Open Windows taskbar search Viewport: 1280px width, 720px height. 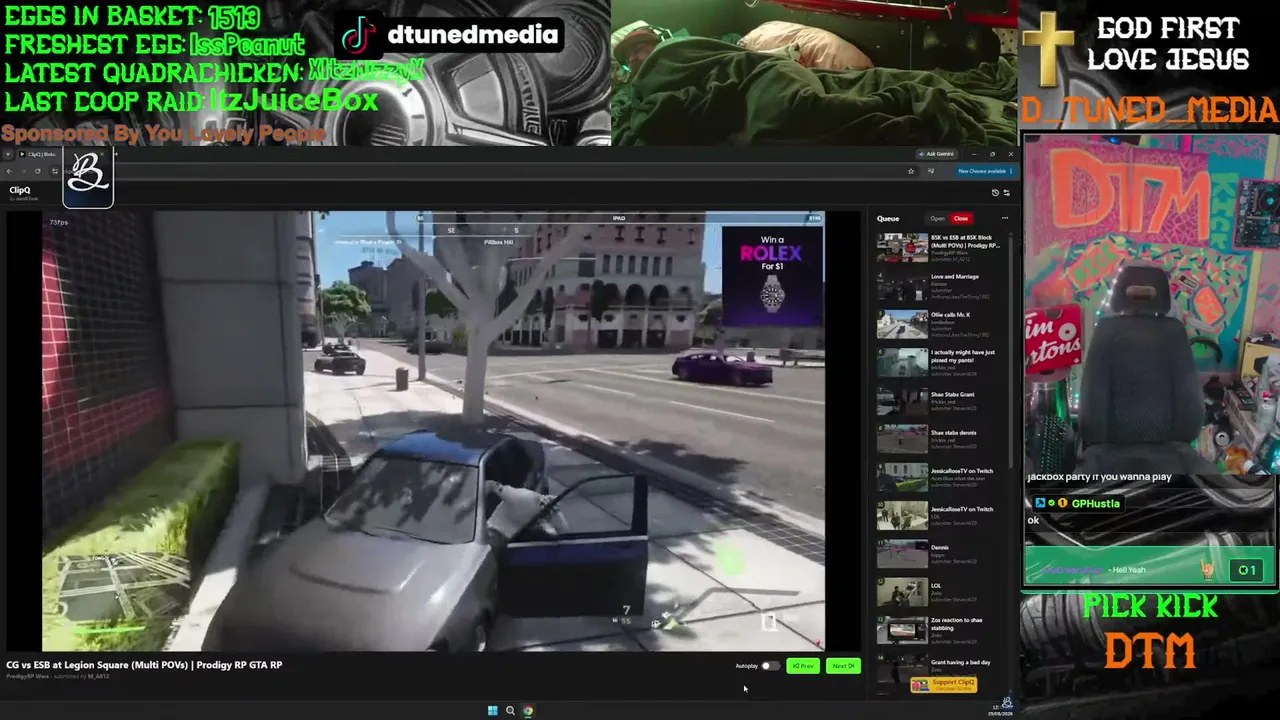coord(510,711)
